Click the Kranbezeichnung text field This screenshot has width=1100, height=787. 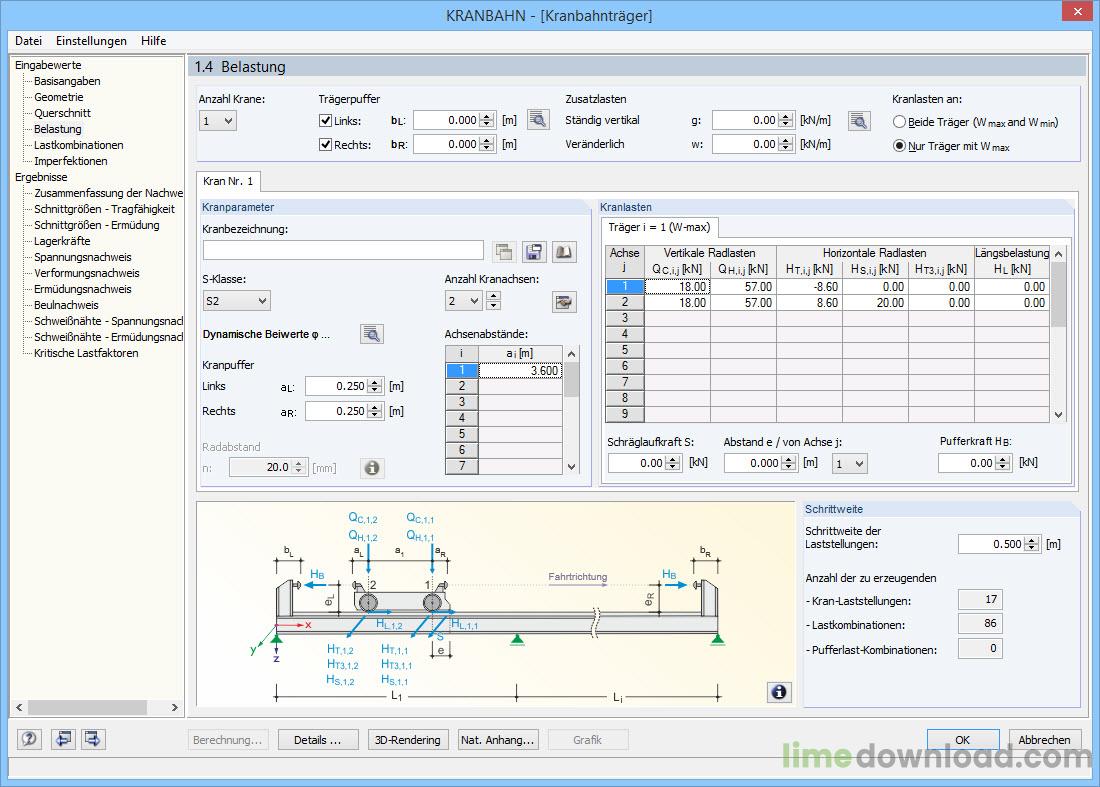(x=343, y=250)
